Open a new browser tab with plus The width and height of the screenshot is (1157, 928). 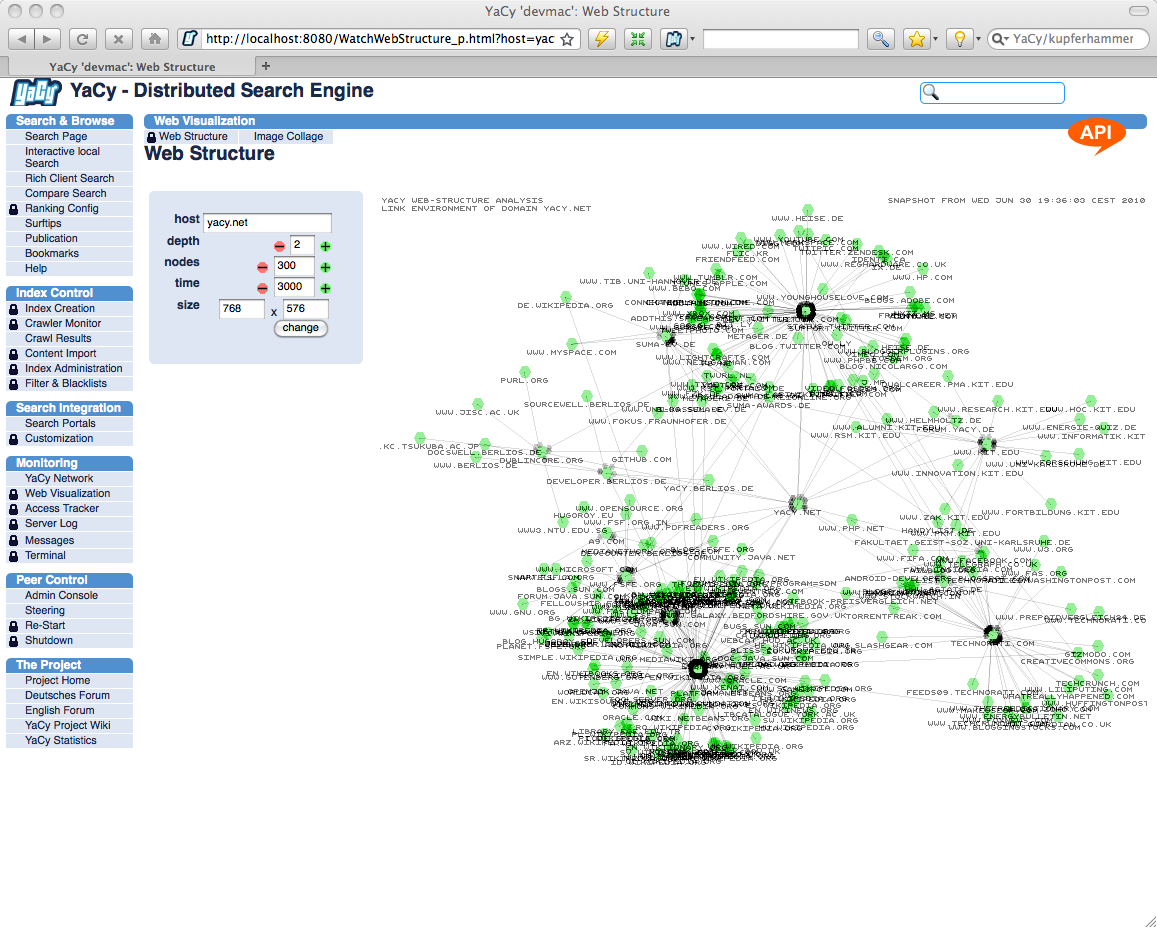click(265, 66)
